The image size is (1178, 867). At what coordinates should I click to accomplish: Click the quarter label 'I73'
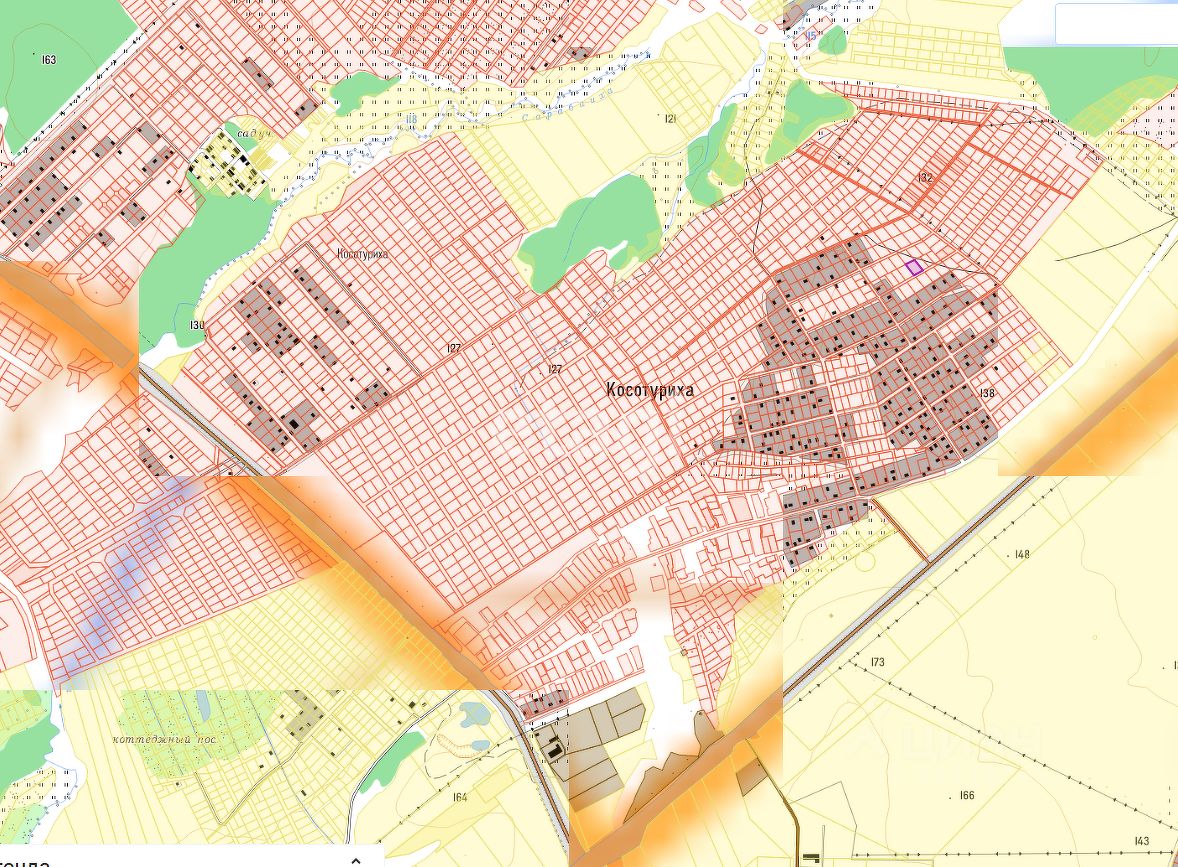(x=877, y=662)
